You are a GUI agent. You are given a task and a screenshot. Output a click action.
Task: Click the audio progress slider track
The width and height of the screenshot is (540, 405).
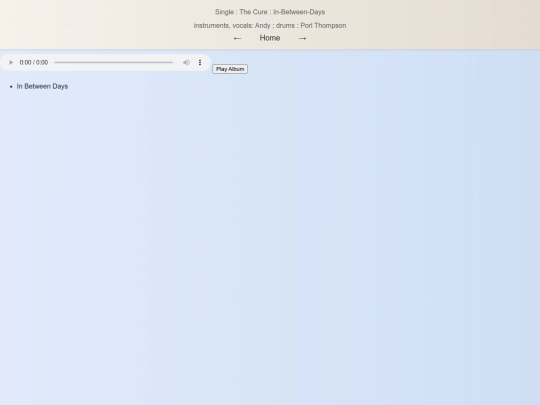(114, 62)
